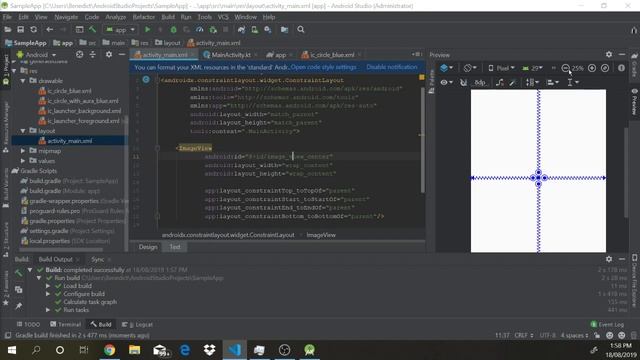Expand the Run tasks build node
Viewport: 640px width, 360px height.
[x=48, y=310]
